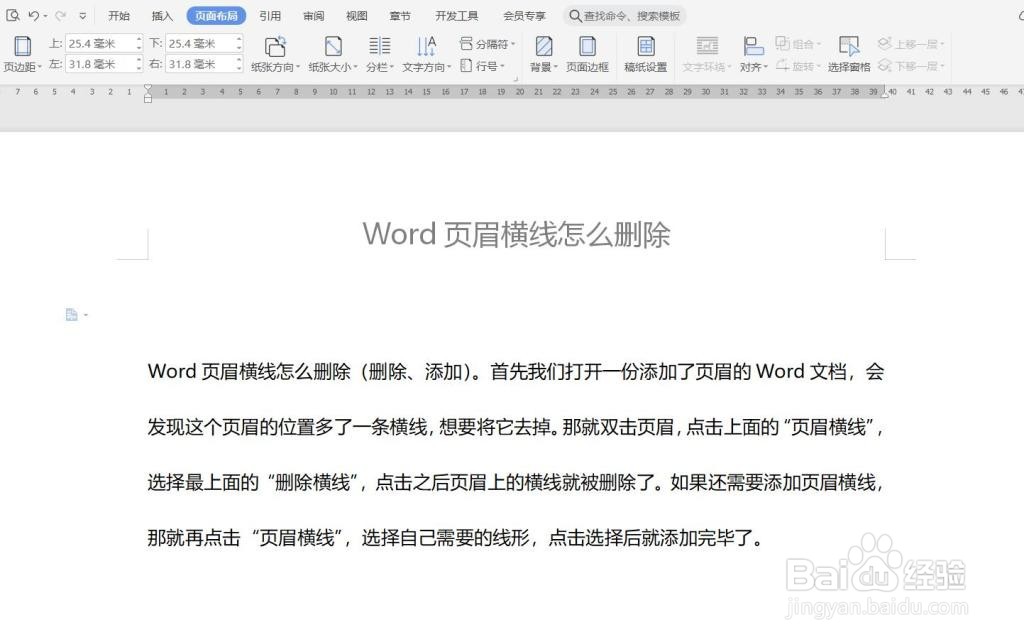Open the 开发工具 tab

pyautogui.click(x=456, y=16)
